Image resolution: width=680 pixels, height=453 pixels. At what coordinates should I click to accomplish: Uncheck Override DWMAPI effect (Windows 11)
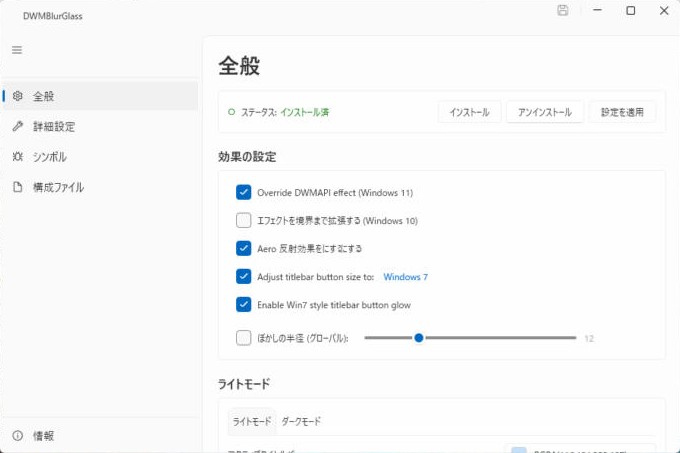[243, 192]
